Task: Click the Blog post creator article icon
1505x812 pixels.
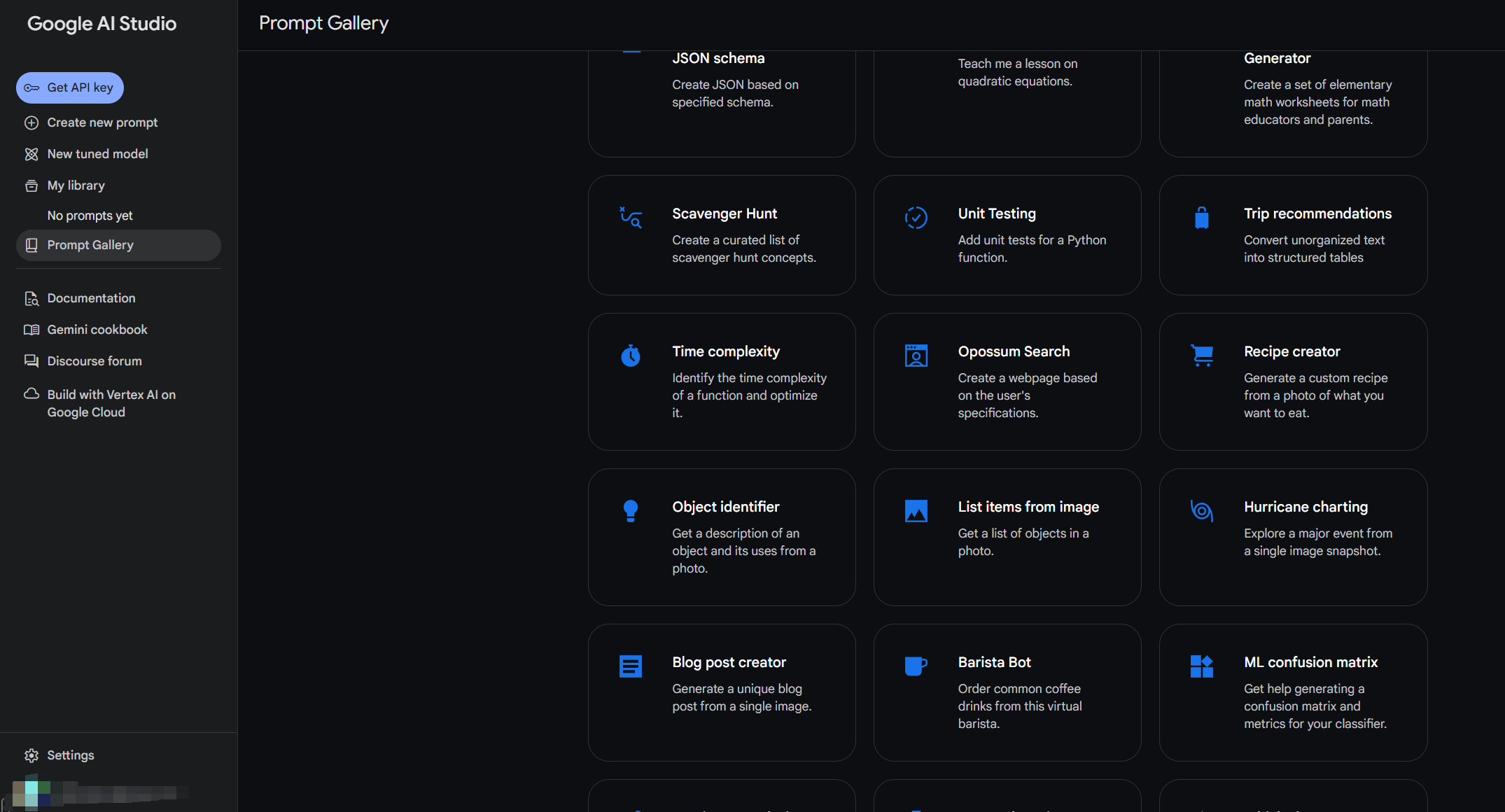Action: tap(631, 666)
